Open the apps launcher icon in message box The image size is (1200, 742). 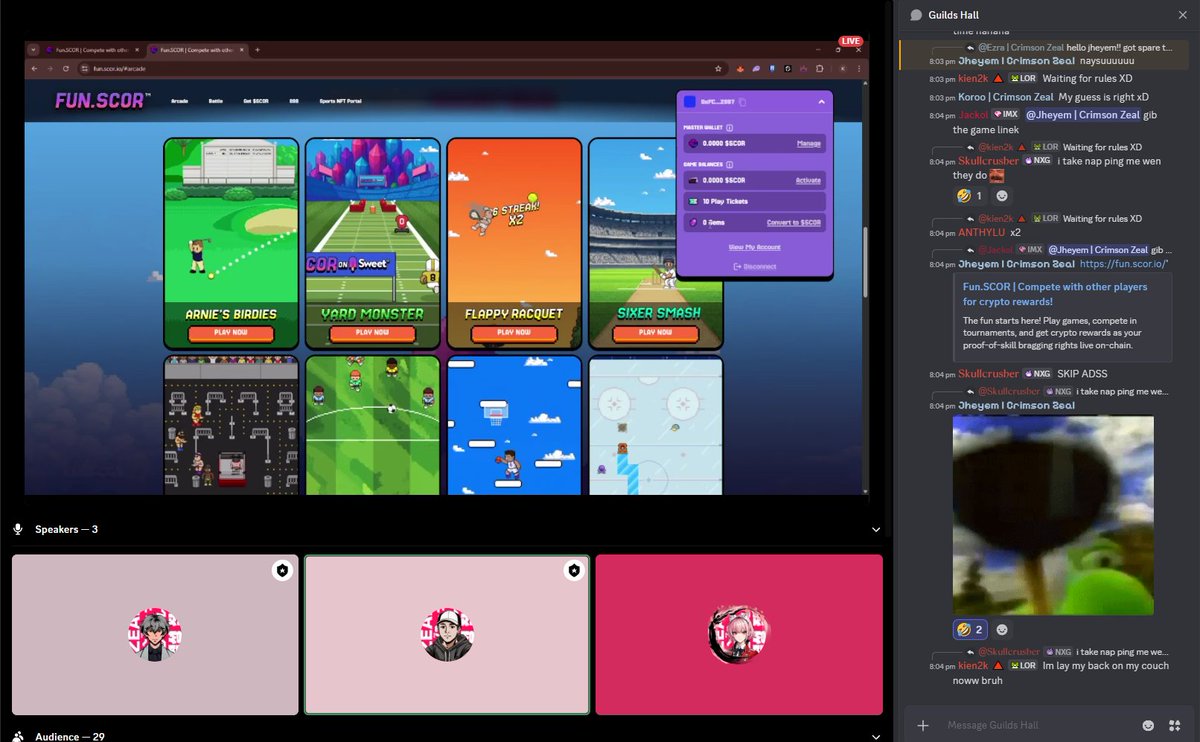[1173, 725]
